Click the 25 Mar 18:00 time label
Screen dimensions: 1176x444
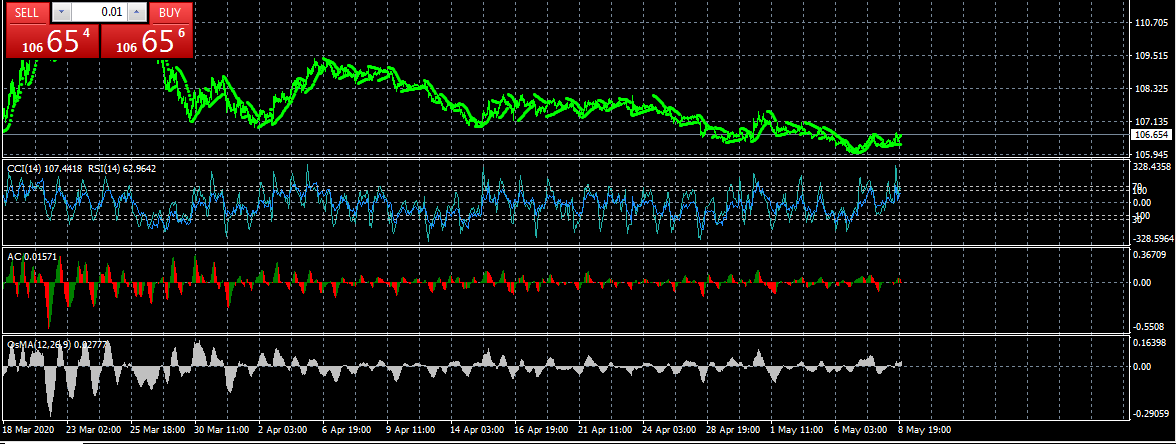point(158,430)
